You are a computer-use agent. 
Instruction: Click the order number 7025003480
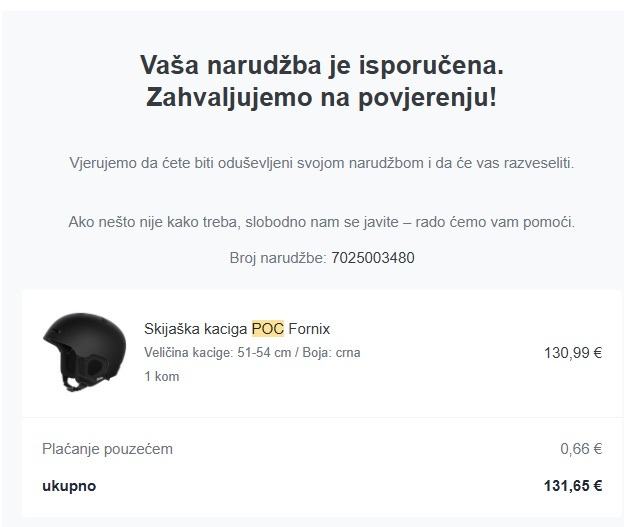pos(372,258)
